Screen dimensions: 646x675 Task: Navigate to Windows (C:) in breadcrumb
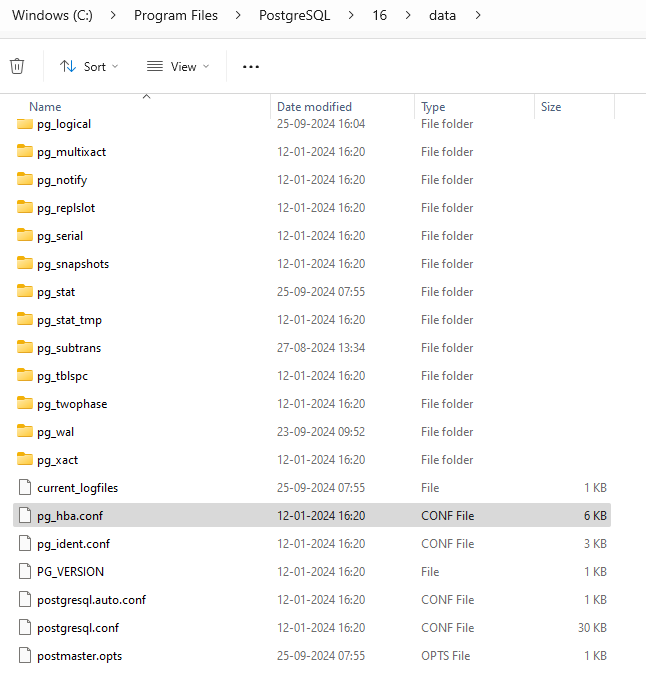tap(52, 15)
